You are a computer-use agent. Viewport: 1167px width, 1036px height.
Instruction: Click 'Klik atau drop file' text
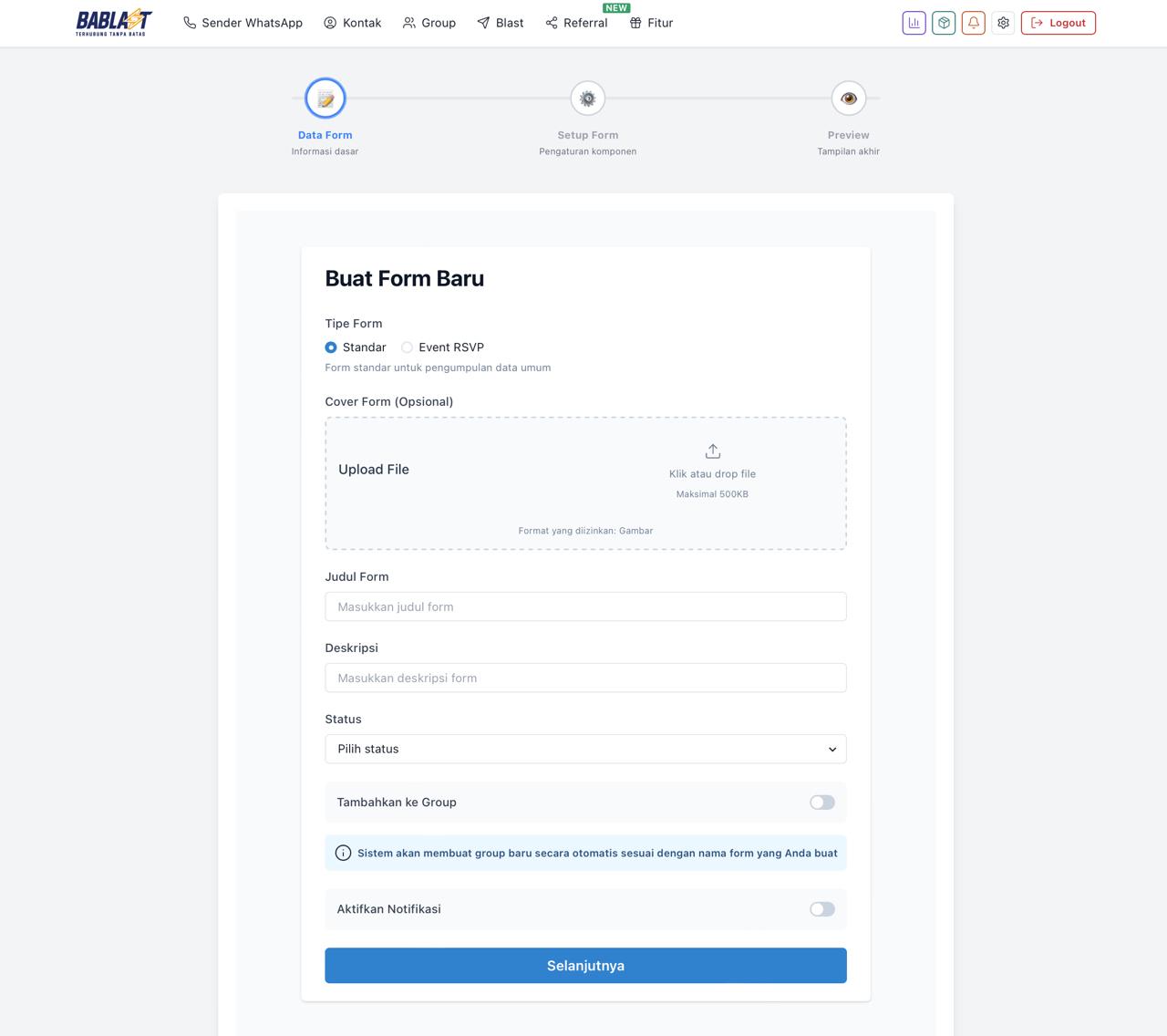(713, 474)
